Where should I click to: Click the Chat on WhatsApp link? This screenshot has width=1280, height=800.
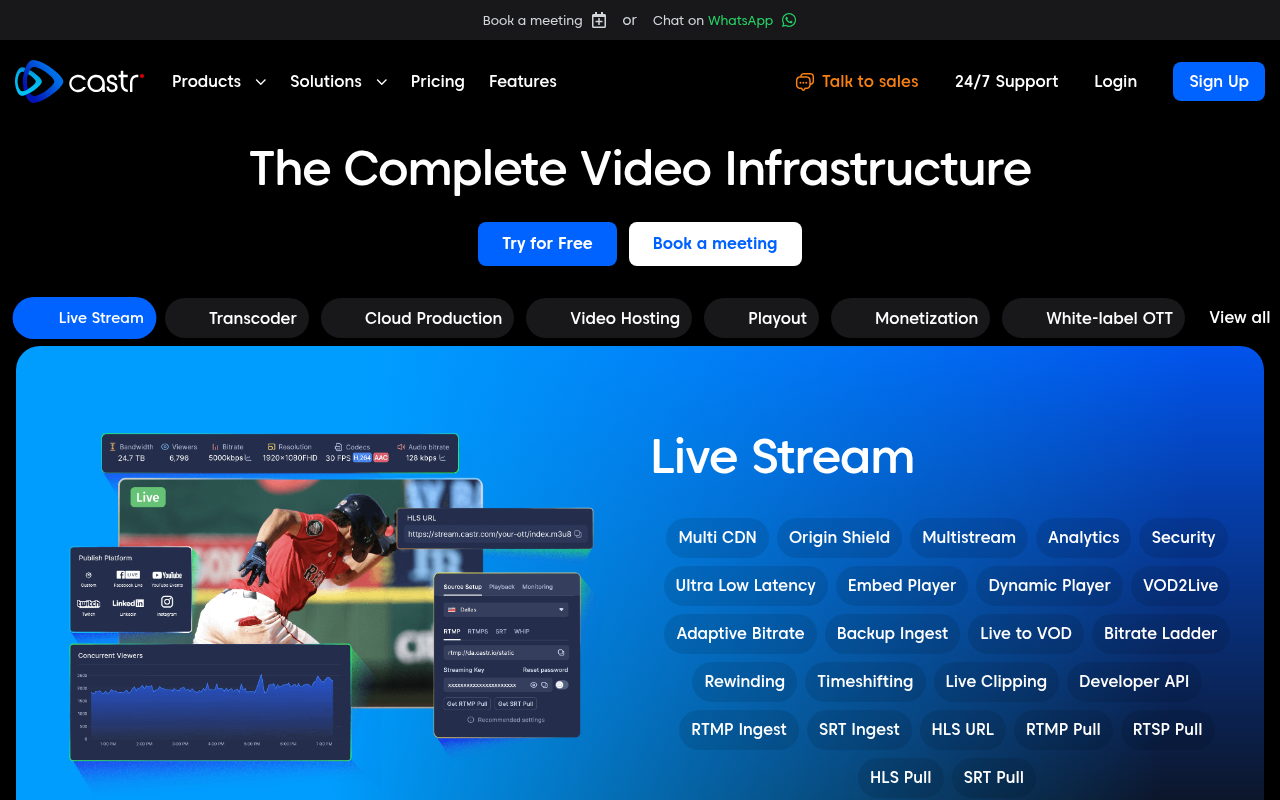[724, 20]
